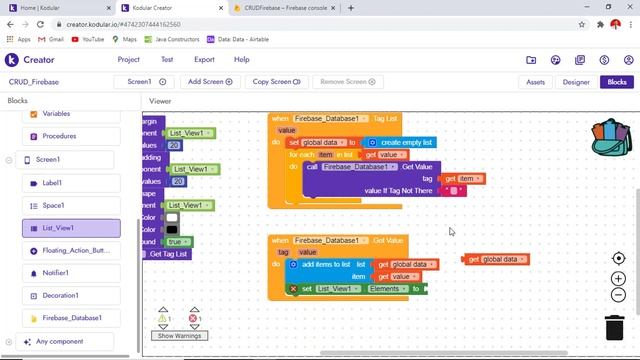Jump to next error with down arrow

194,327
